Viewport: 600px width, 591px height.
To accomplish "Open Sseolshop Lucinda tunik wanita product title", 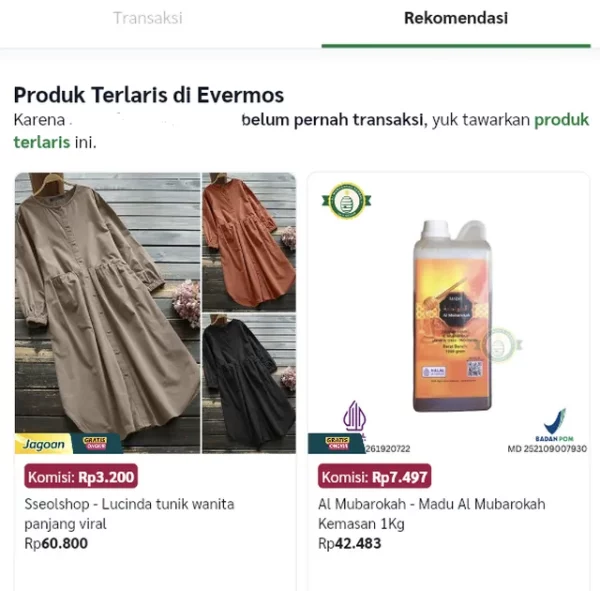I will (129, 514).
